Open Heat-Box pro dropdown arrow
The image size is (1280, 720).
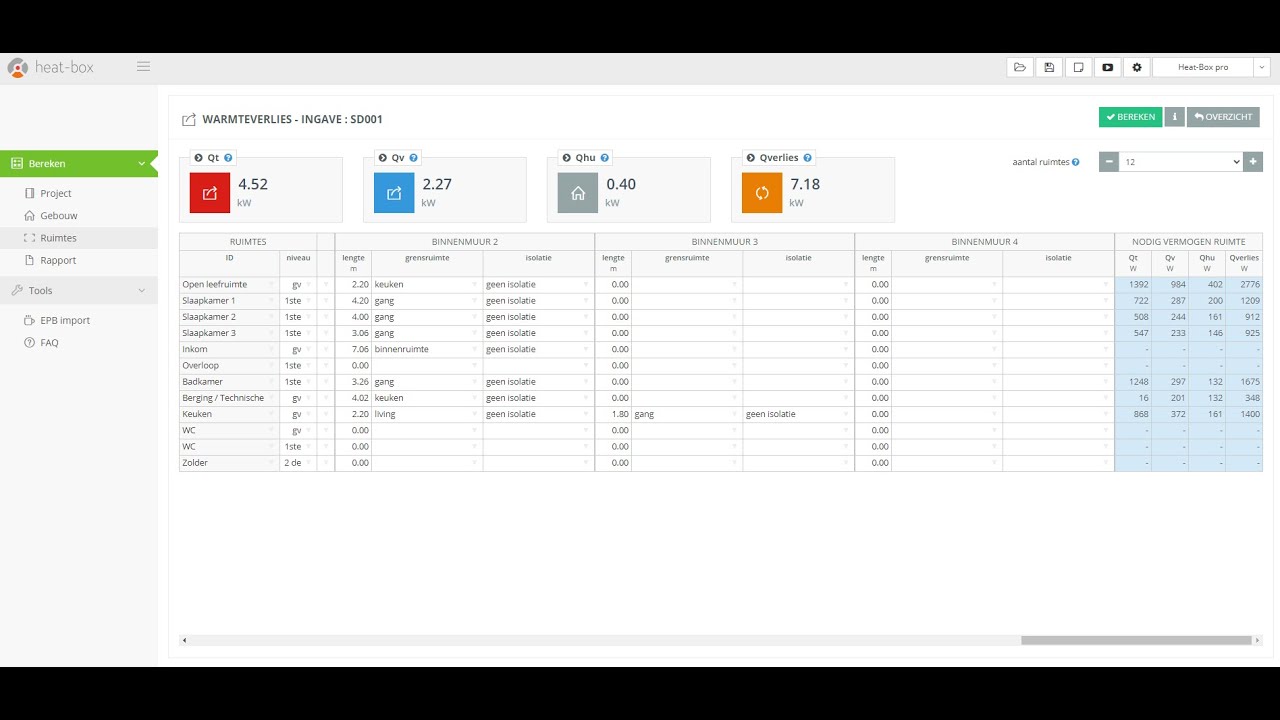point(1260,67)
